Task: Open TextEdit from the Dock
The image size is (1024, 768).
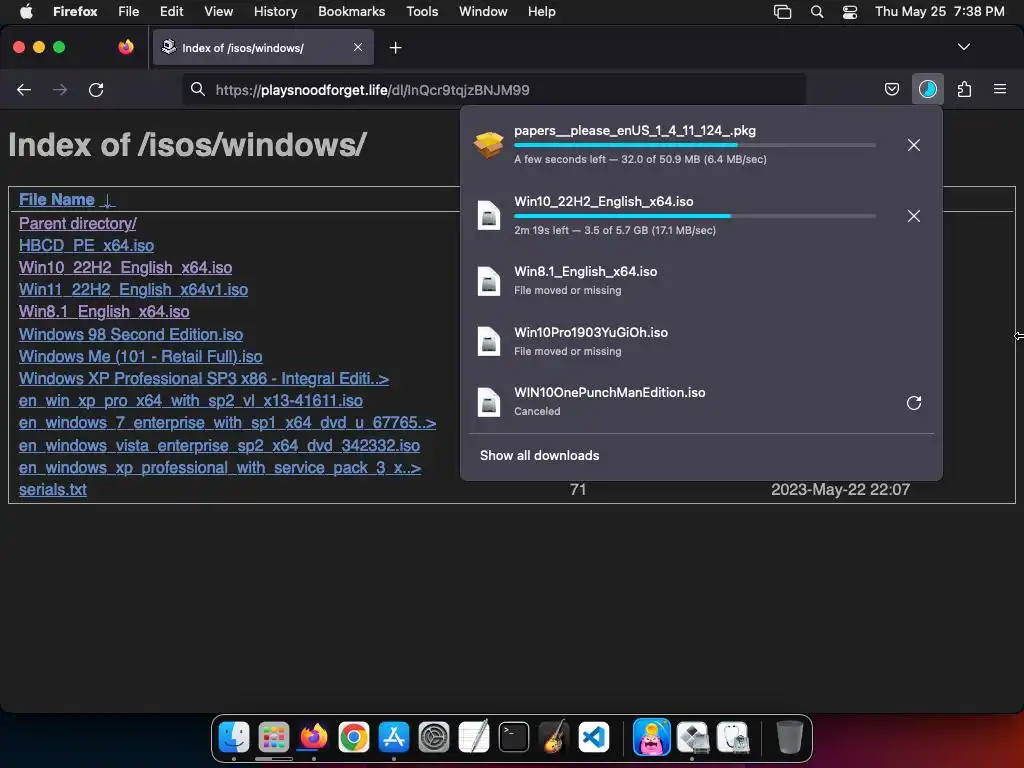Action: [x=474, y=737]
